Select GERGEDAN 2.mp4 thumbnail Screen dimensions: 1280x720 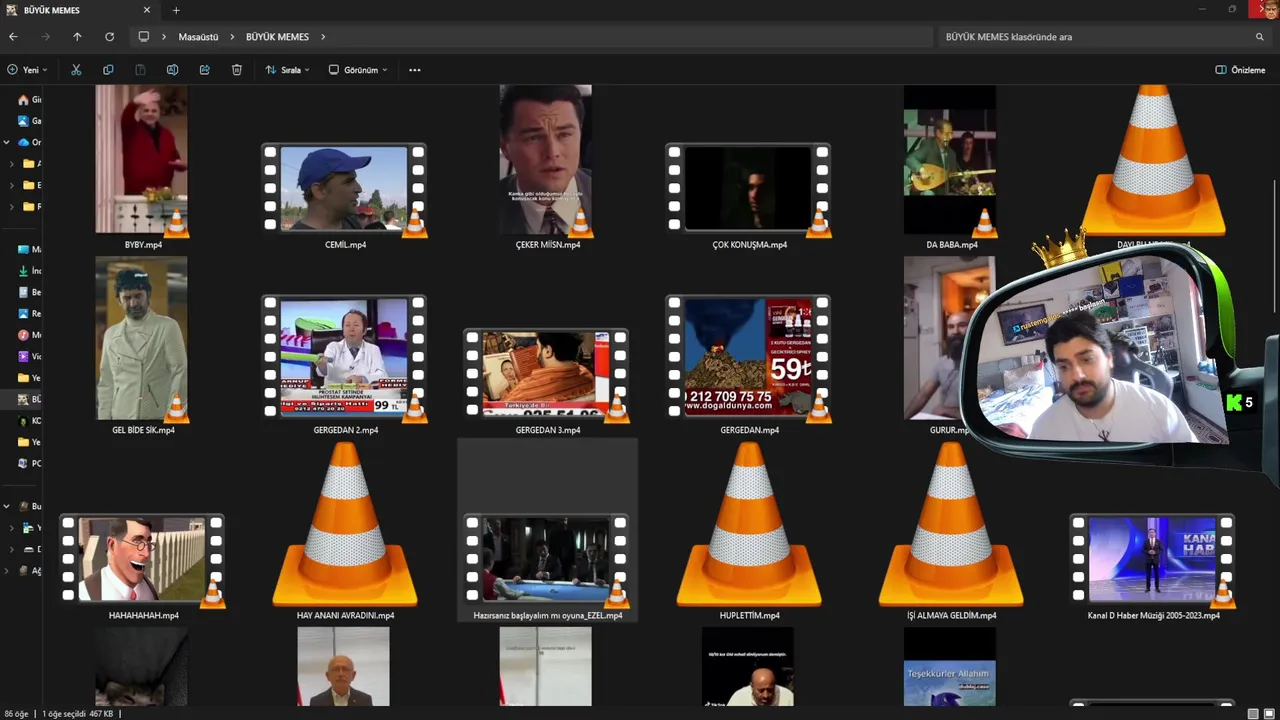click(344, 358)
